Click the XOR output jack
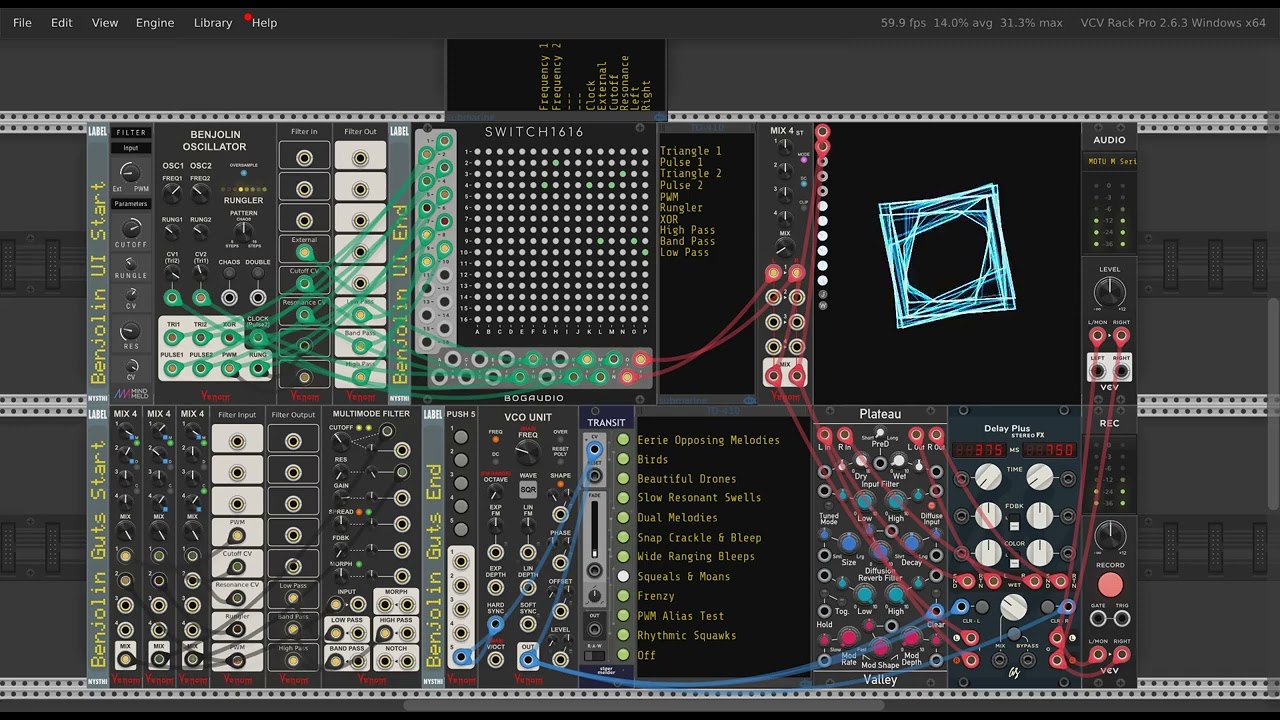 click(x=229, y=338)
